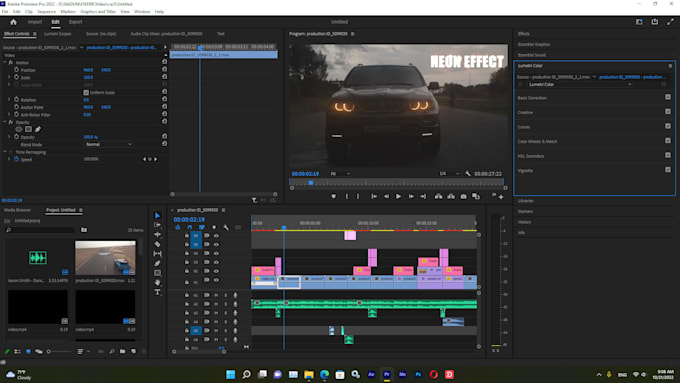The image size is (680, 383).
Task: Collapse the Motion effect group
Action: tap(5, 62)
